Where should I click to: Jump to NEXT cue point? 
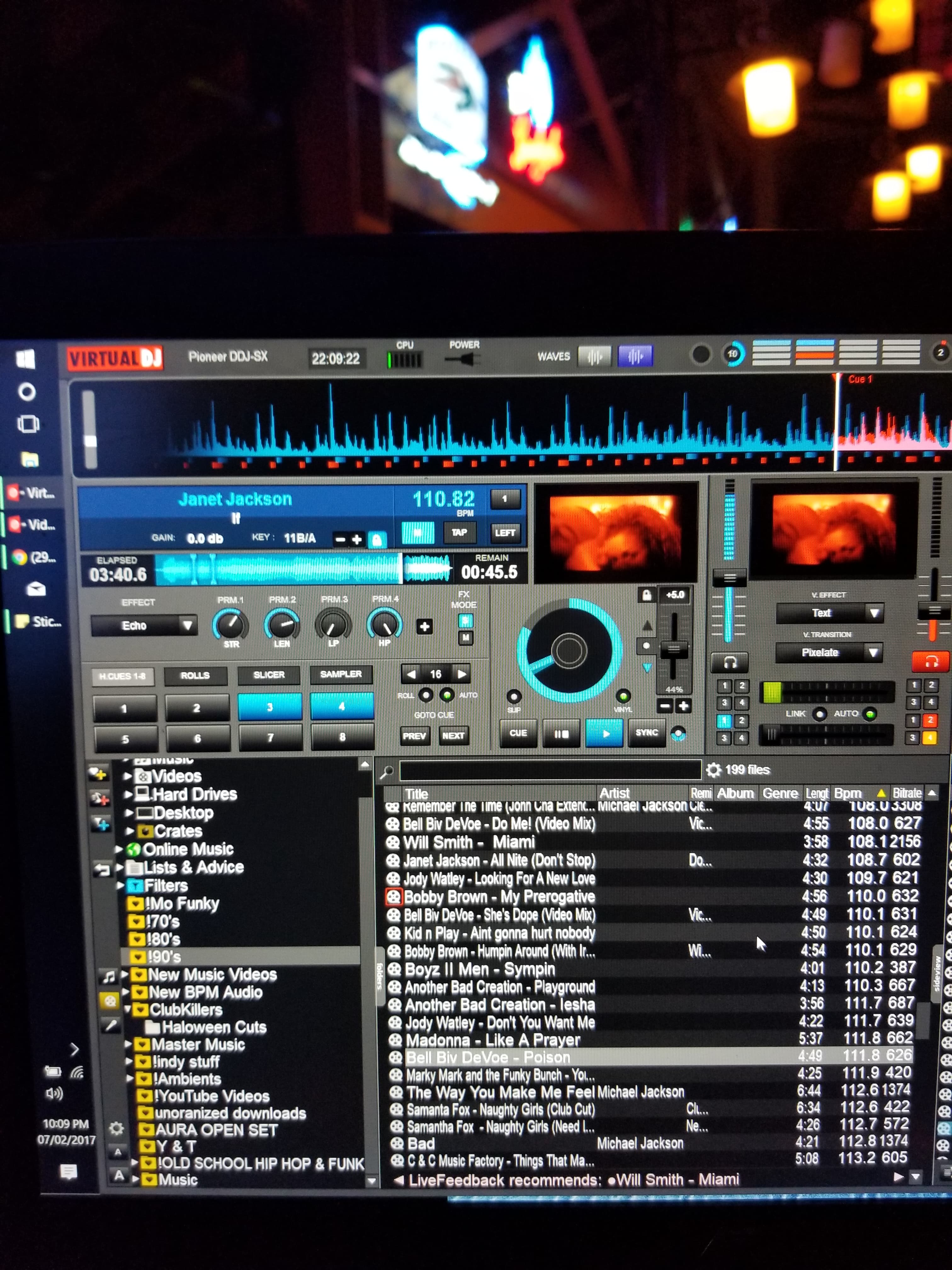453,735
